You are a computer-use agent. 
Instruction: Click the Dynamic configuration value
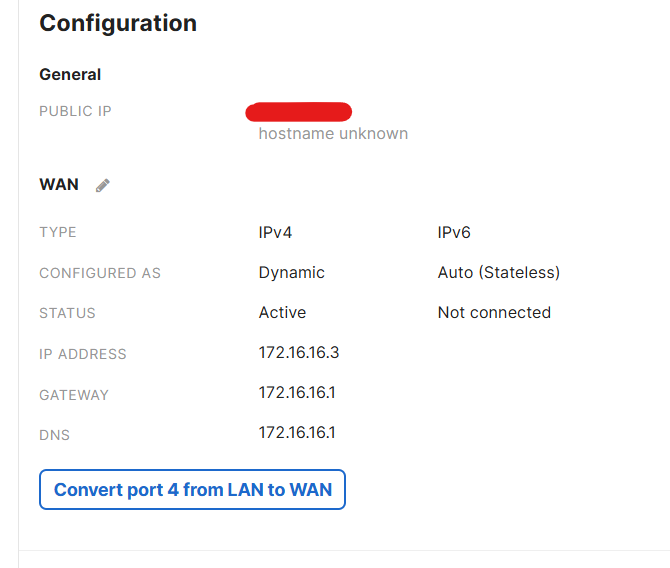(291, 272)
